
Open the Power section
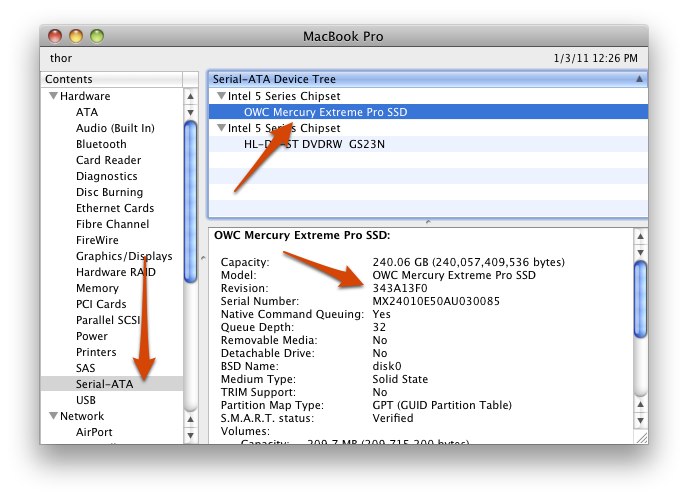(92, 336)
